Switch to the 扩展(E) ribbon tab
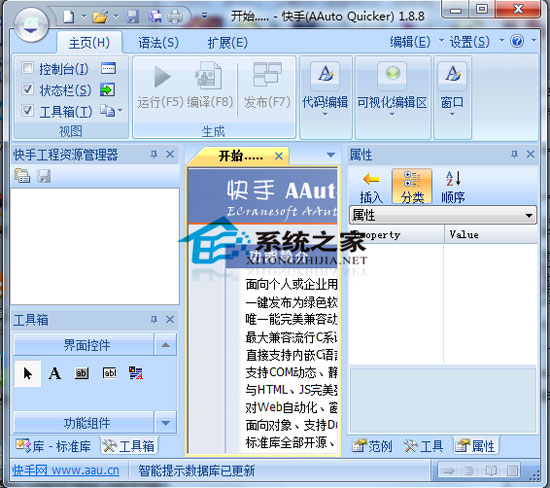Image resolution: width=550 pixels, height=488 pixels. [x=228, y=43]
